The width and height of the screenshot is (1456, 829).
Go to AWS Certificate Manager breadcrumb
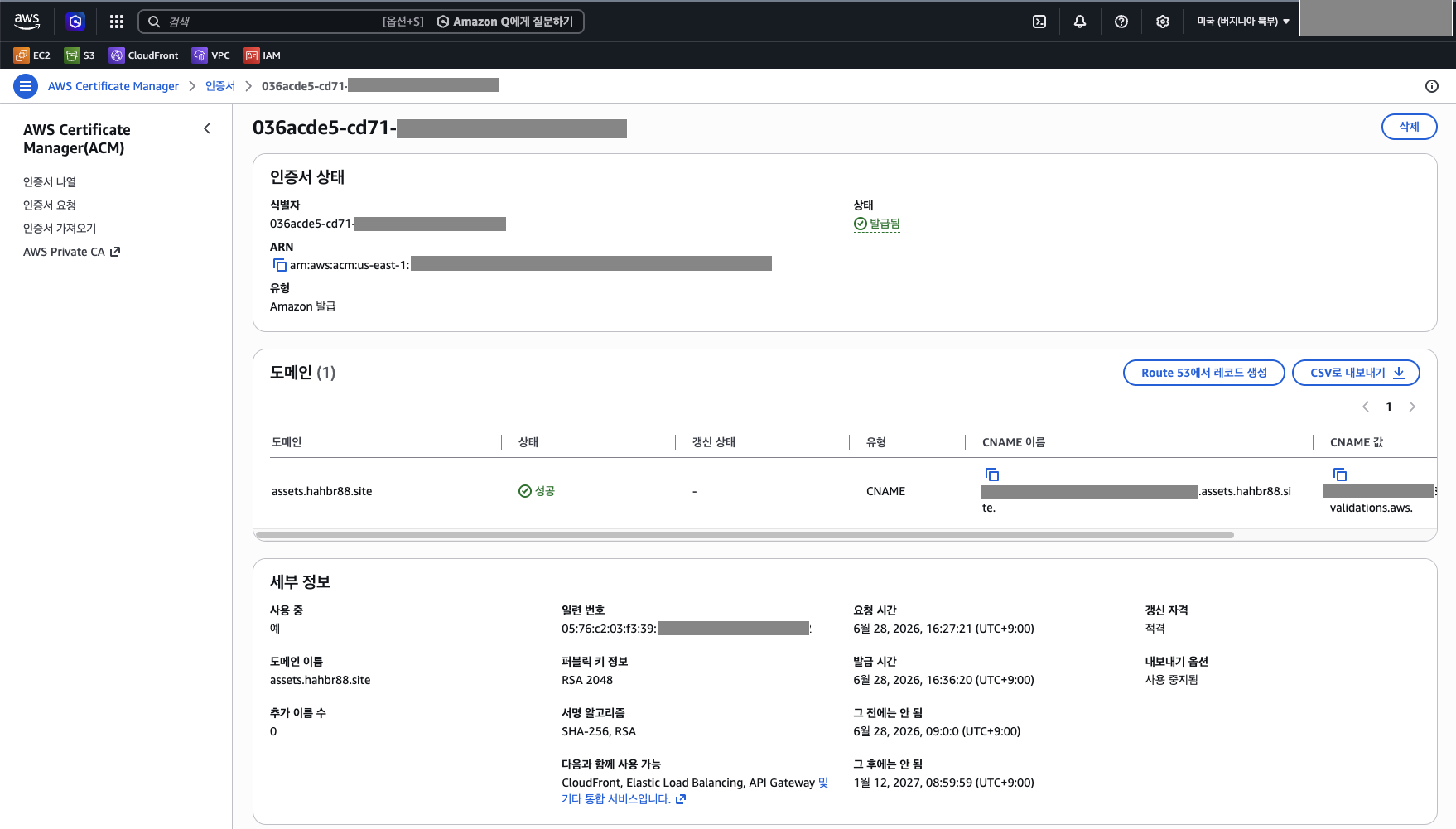click(113, 86)
